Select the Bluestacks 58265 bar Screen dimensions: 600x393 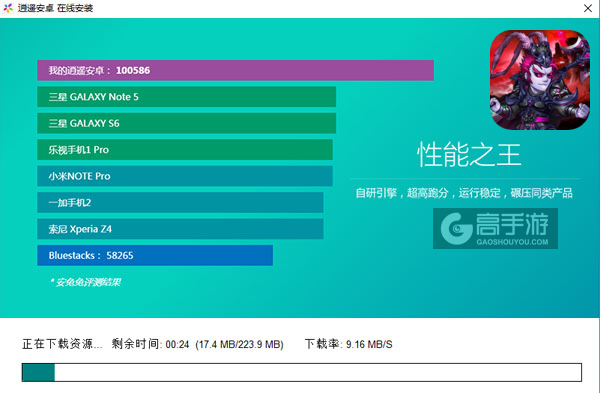tap(155, 255)
